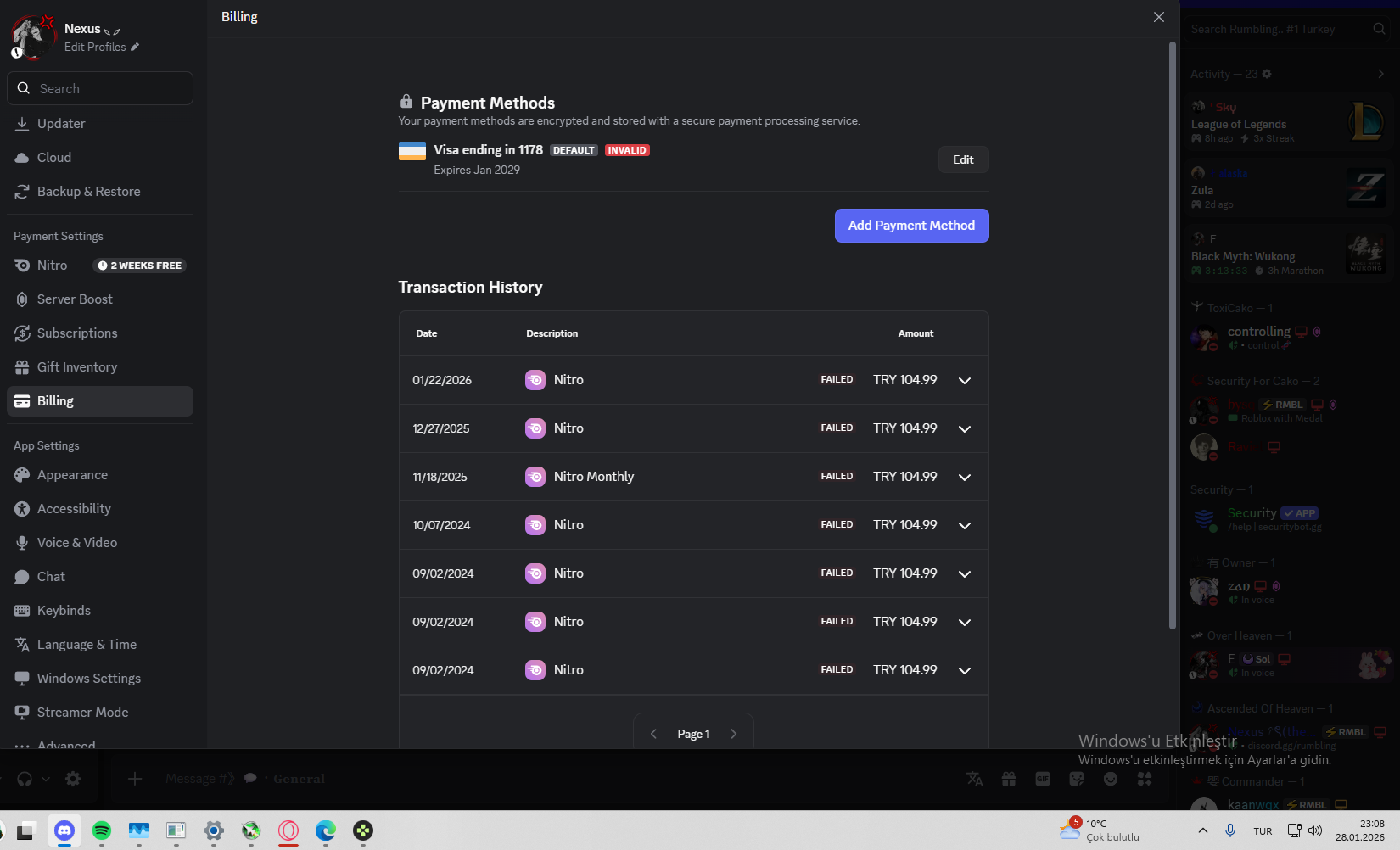The image size is (1400, 850).
Task: Click the Amount column header
Action: tap(916, 333)
